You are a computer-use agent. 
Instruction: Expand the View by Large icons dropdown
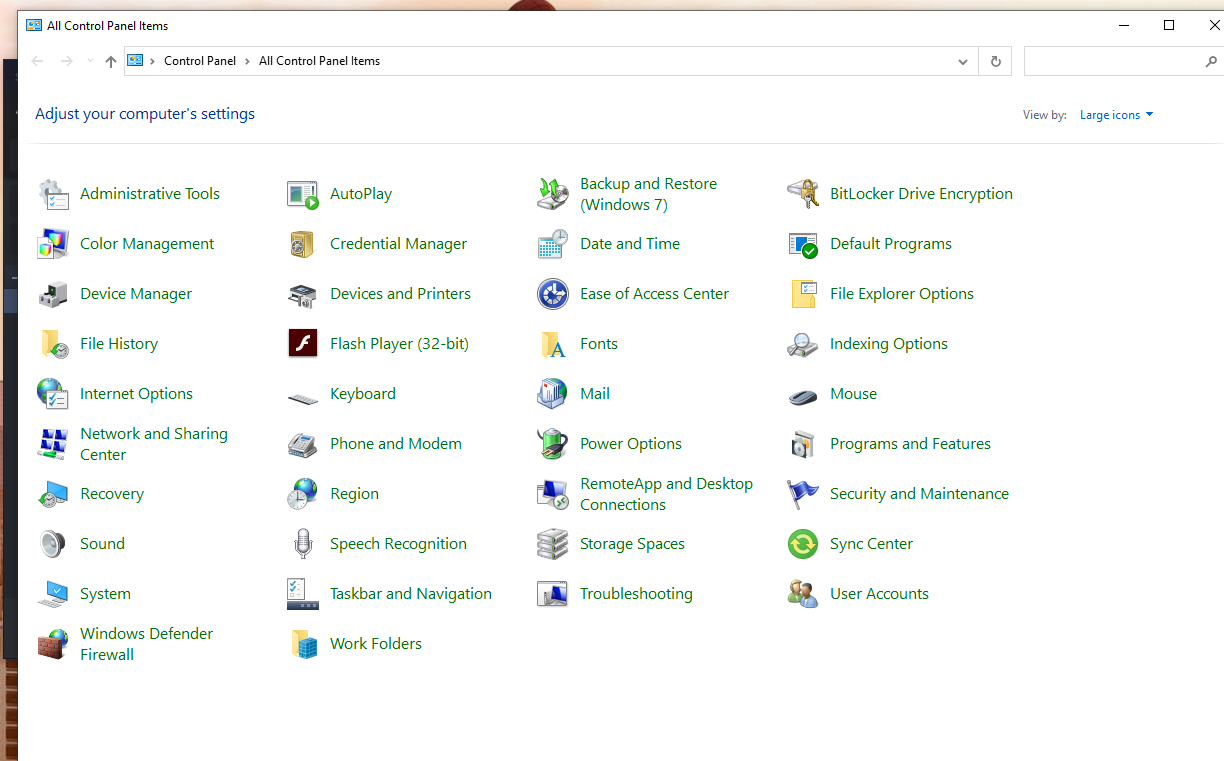click(x=1116, y=115)
